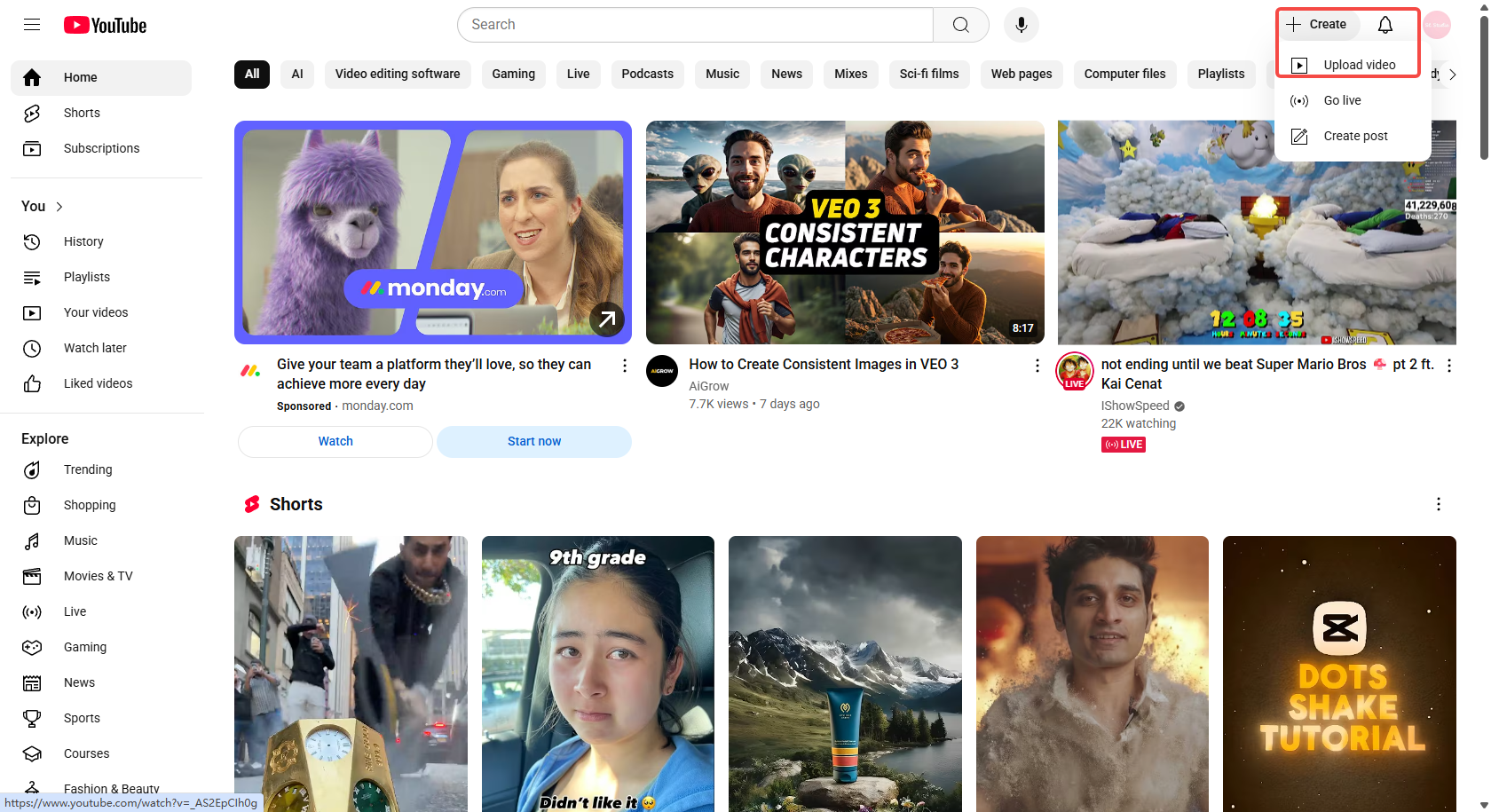Open IShowSpeed live channel avatar
The width and height of the screenshot is (1491, 812).
[1074, 371]
